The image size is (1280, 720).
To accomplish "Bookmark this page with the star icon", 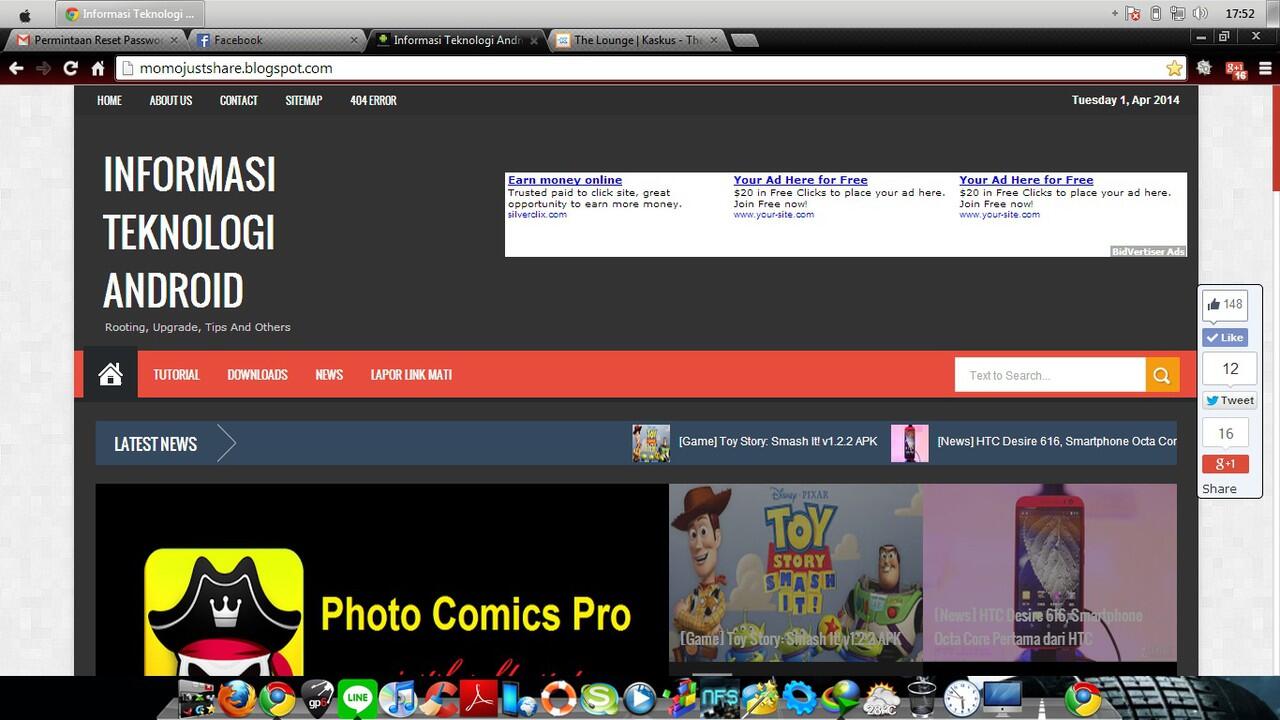I will (1174, 68).
